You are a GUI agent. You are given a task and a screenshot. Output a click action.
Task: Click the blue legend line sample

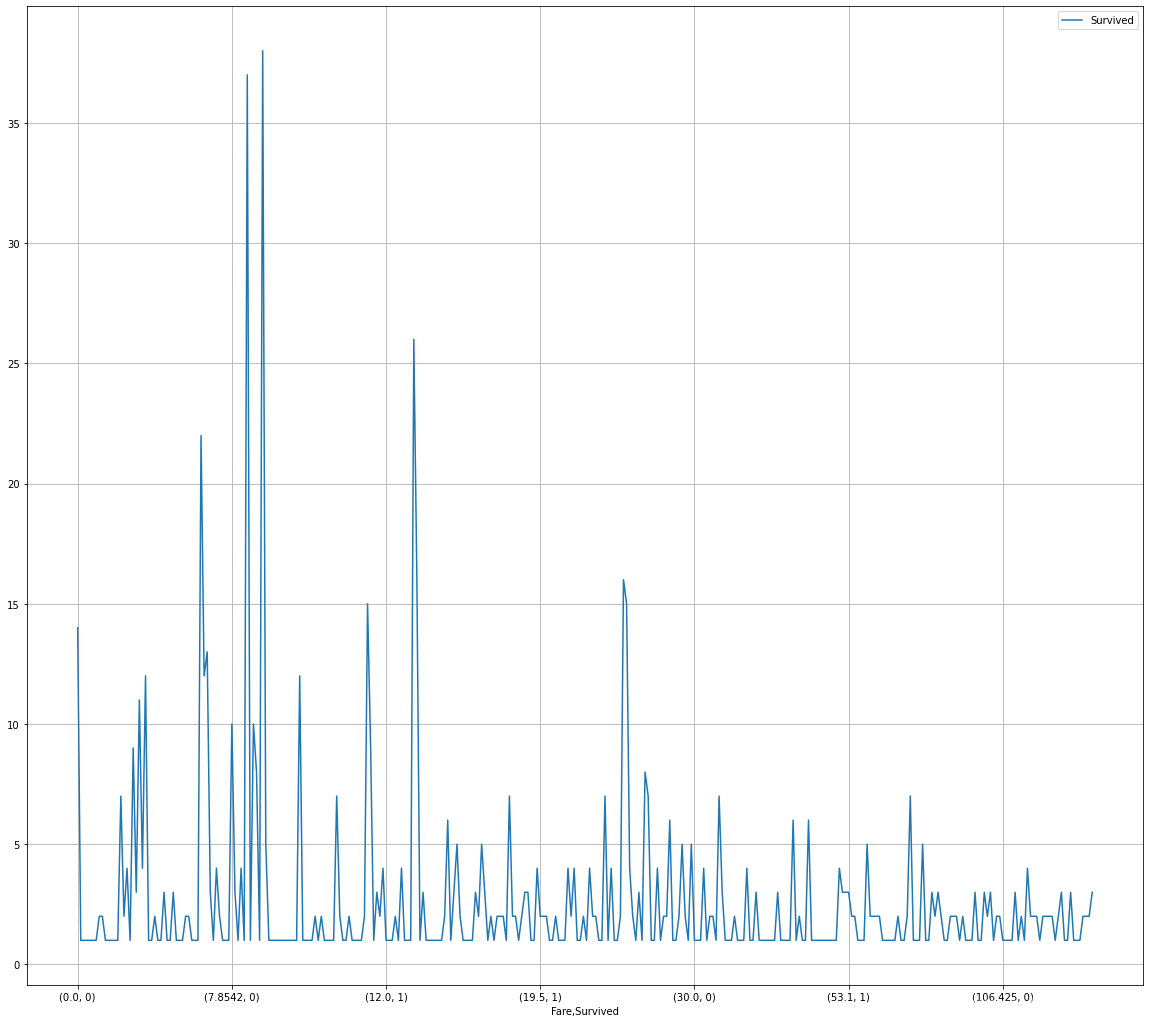tap(1072, 21)
